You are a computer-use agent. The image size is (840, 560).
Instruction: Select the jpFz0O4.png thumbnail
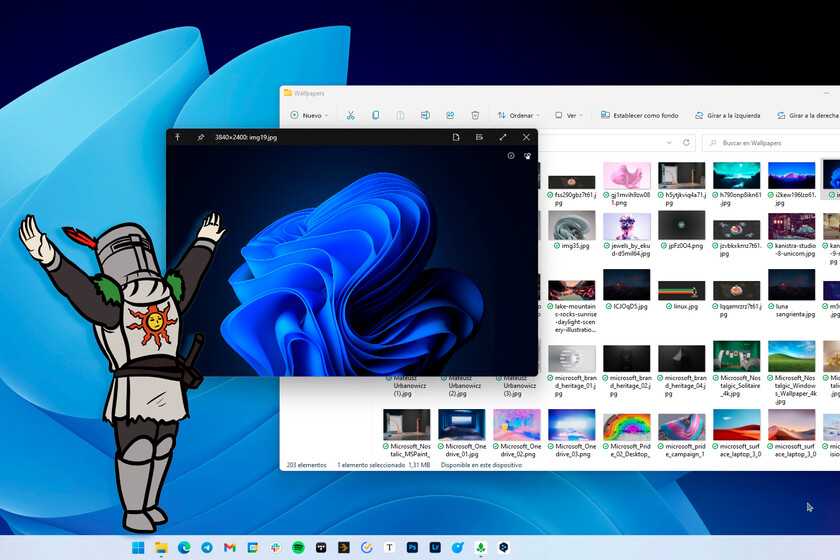click(x=681, y=225)
